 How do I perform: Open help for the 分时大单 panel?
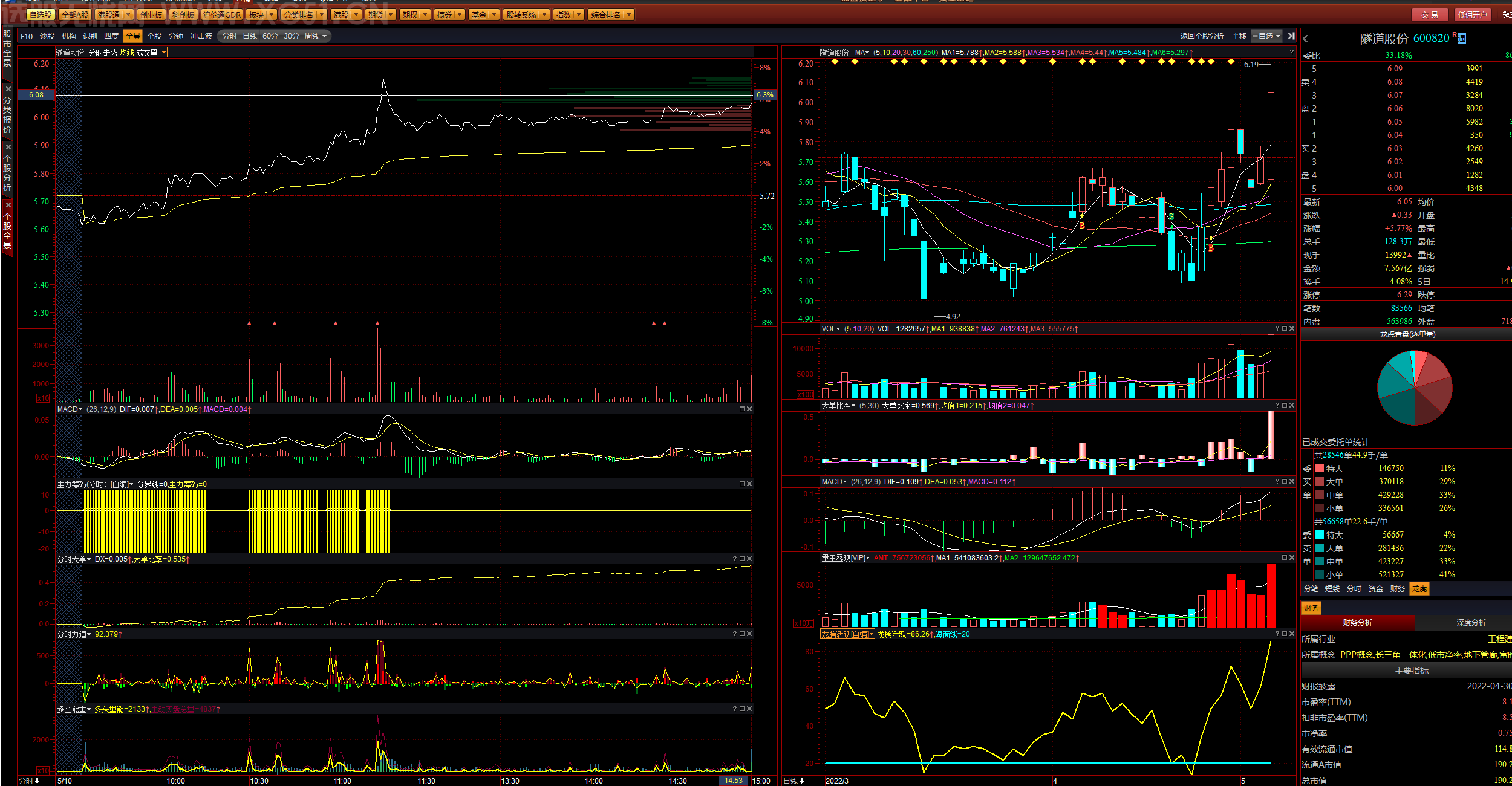tap(735, 559)
